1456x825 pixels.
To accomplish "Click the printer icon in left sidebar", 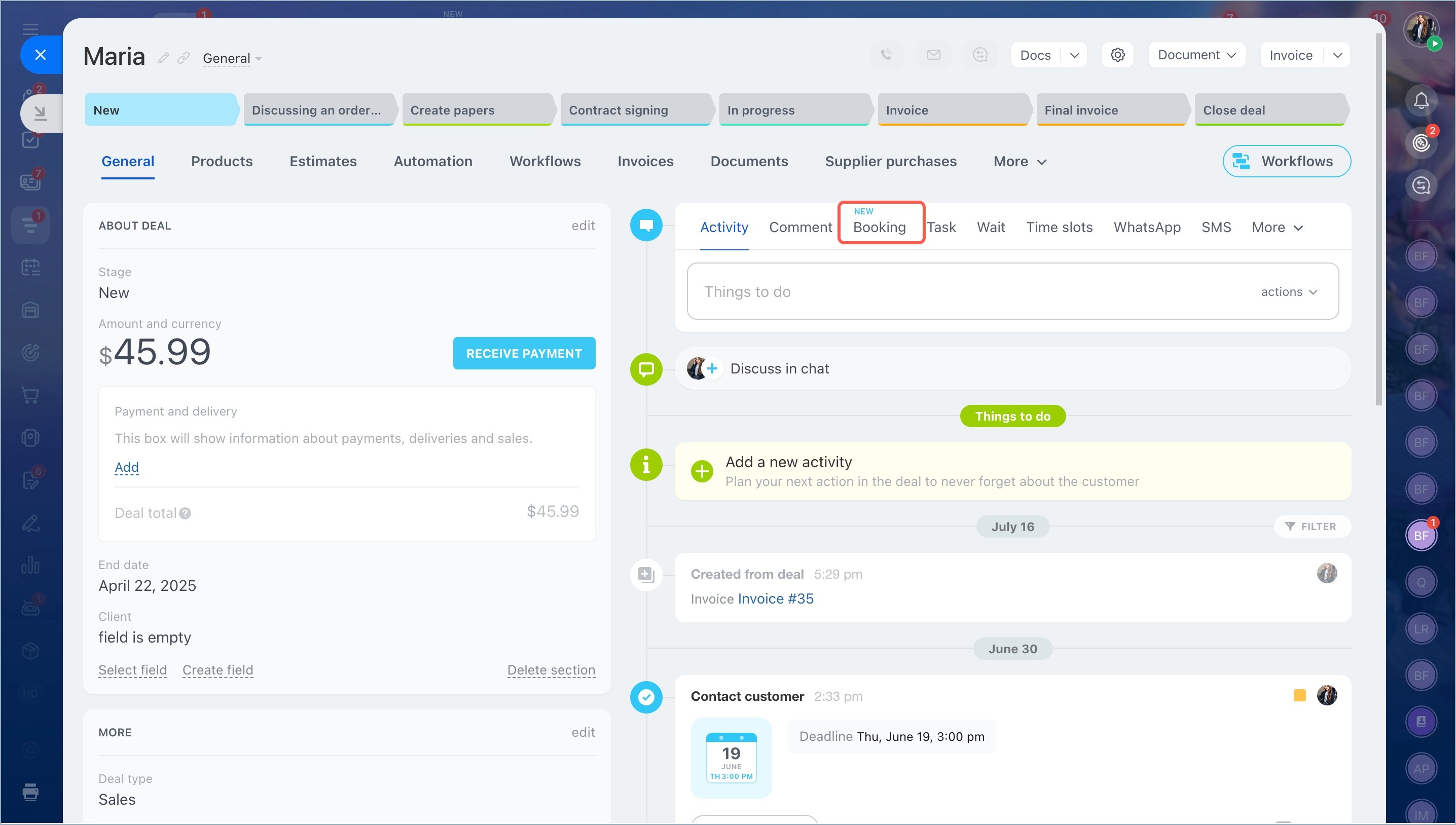I will (x=30, y=791).
